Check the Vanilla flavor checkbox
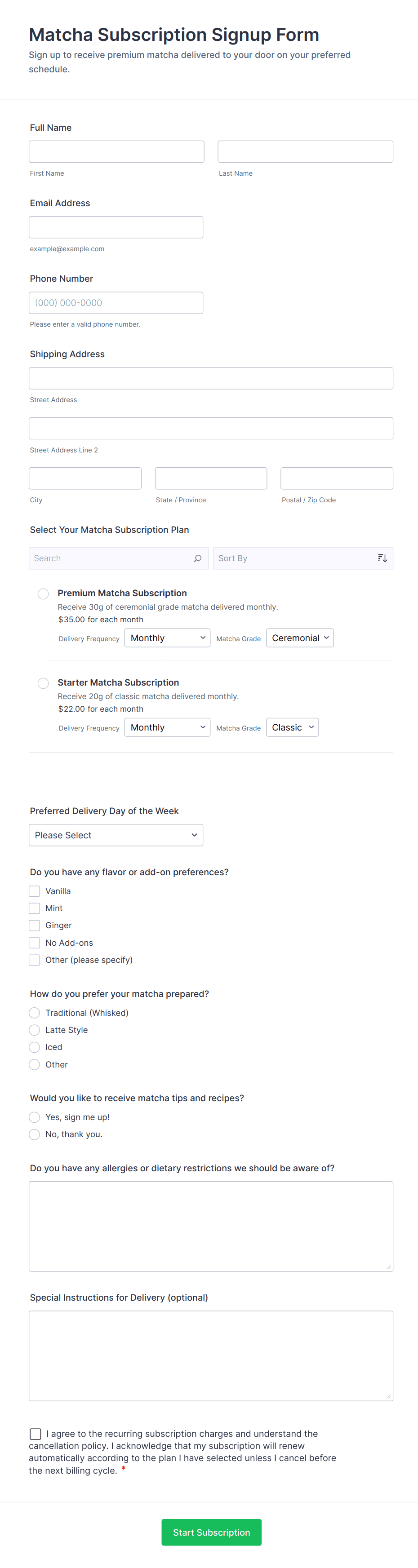The height and width of the screenshot is (1568, 418). click(35, 891)
